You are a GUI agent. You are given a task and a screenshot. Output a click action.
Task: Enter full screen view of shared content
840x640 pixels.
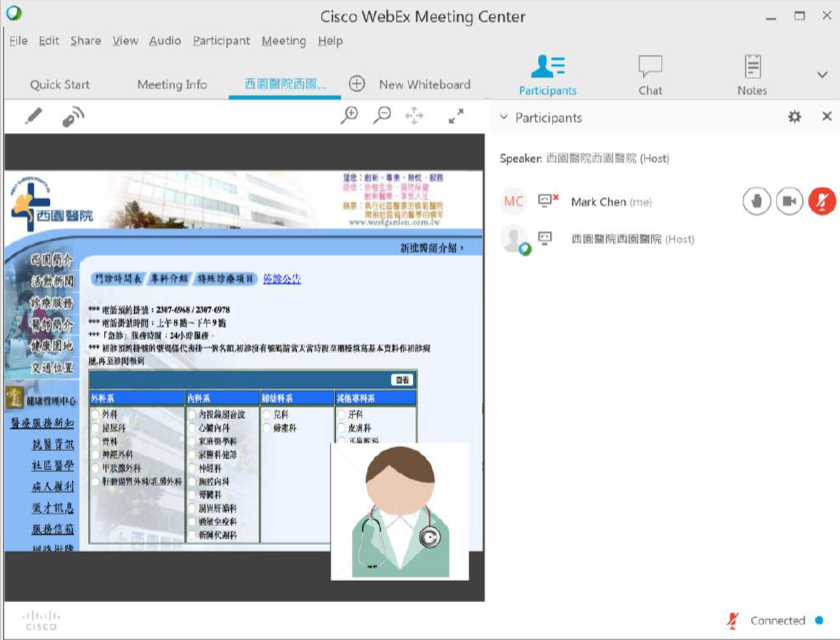[x=456, y=116]
